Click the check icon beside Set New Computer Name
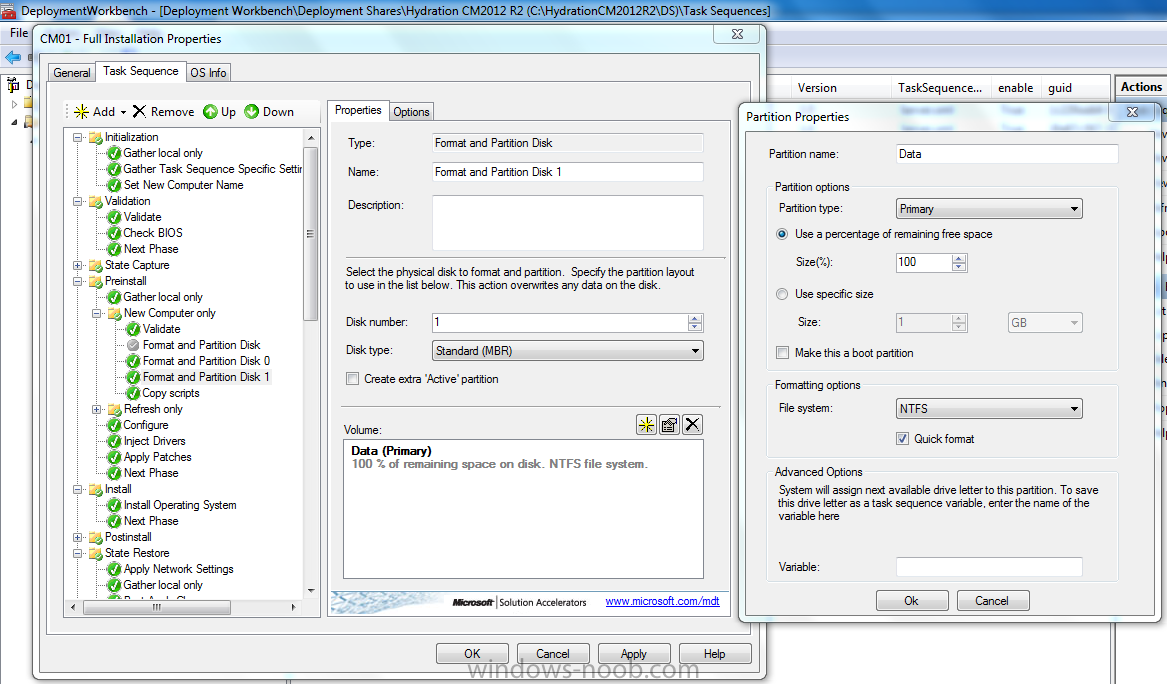 [x=115, y=185]
